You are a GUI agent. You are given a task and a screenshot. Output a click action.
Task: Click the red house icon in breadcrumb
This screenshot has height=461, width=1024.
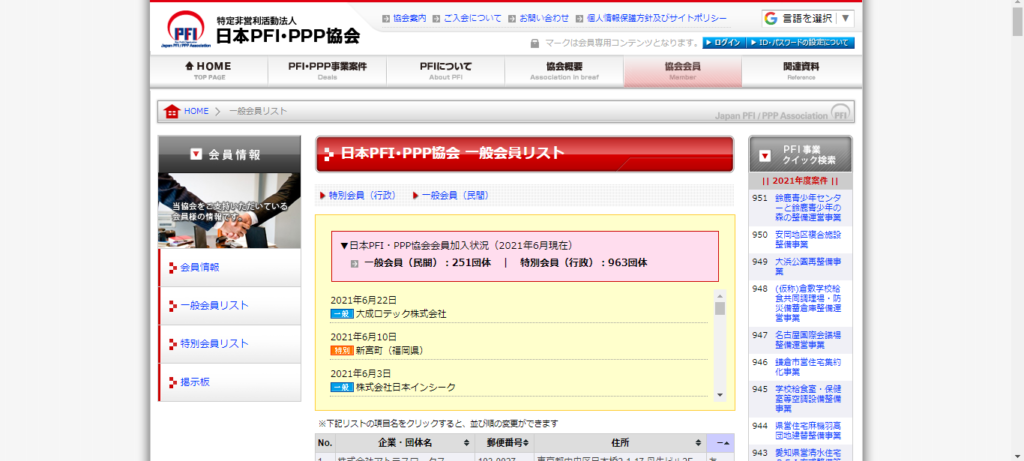pyautogui.click(x=172, y=111)
